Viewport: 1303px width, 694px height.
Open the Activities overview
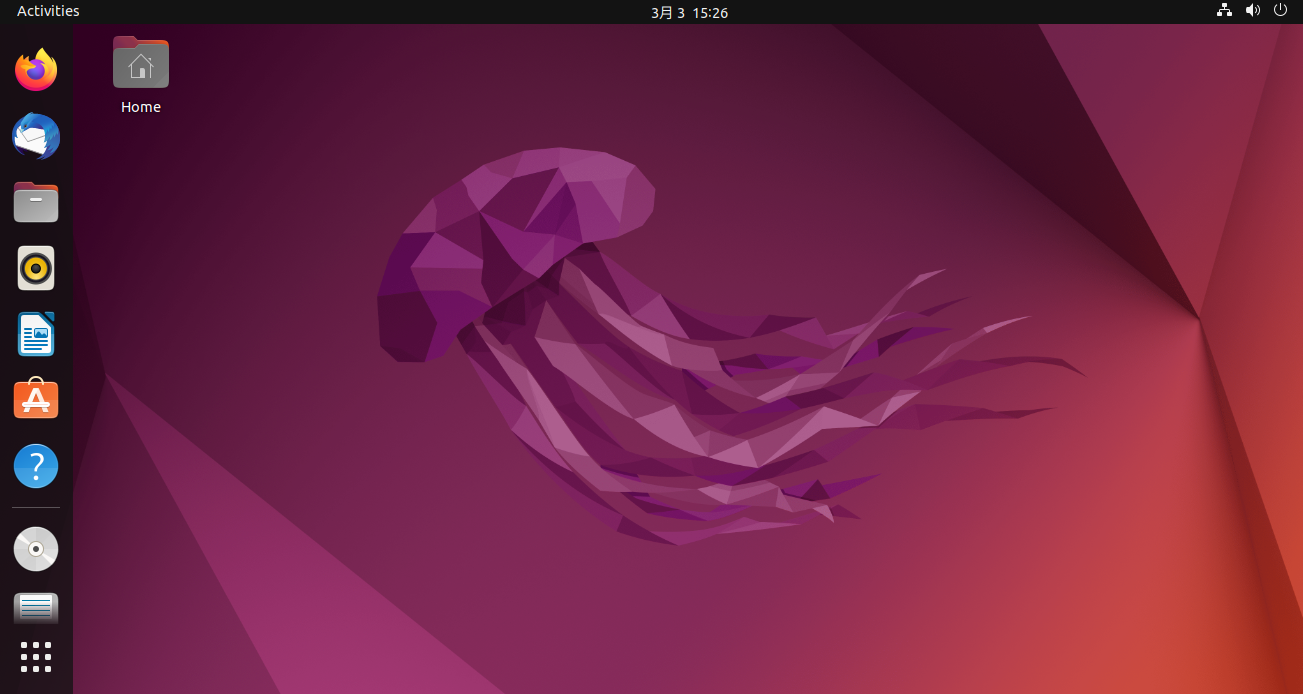click(48, 11)
